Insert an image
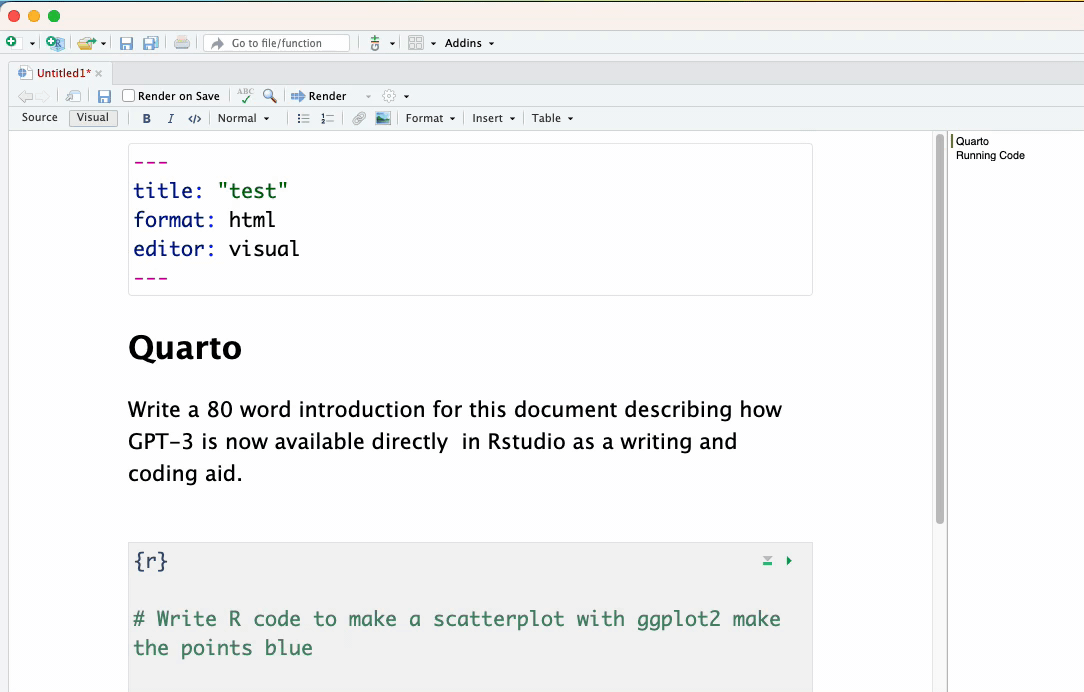 [x=383, y=118]
